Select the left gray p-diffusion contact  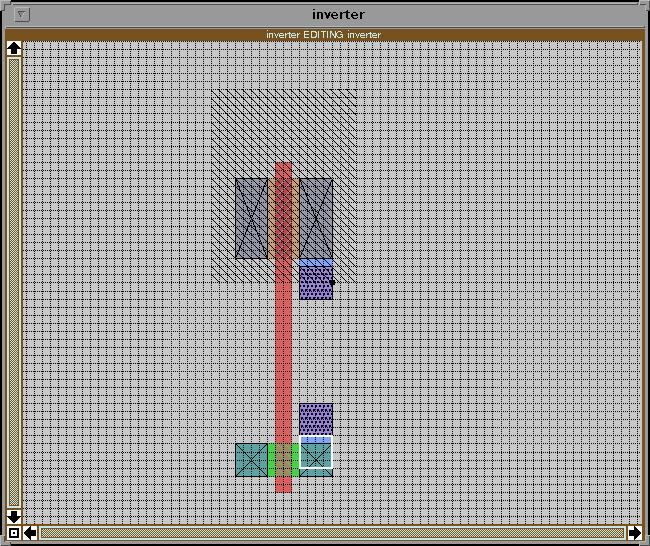click(x=251, y=218)
